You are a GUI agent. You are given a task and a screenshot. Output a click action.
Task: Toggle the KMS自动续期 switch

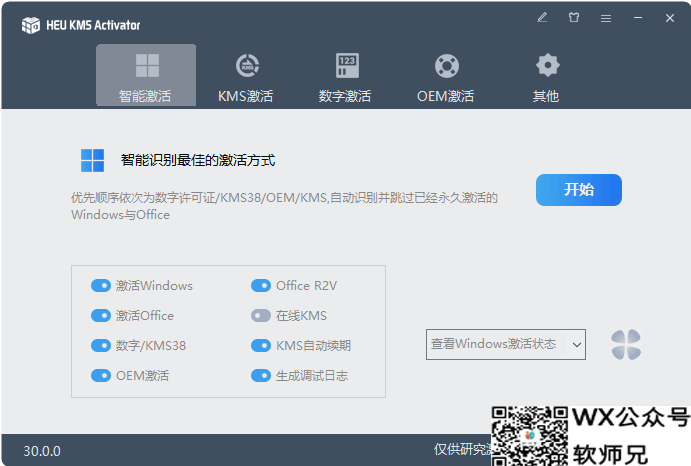click(x=261, y=345)
